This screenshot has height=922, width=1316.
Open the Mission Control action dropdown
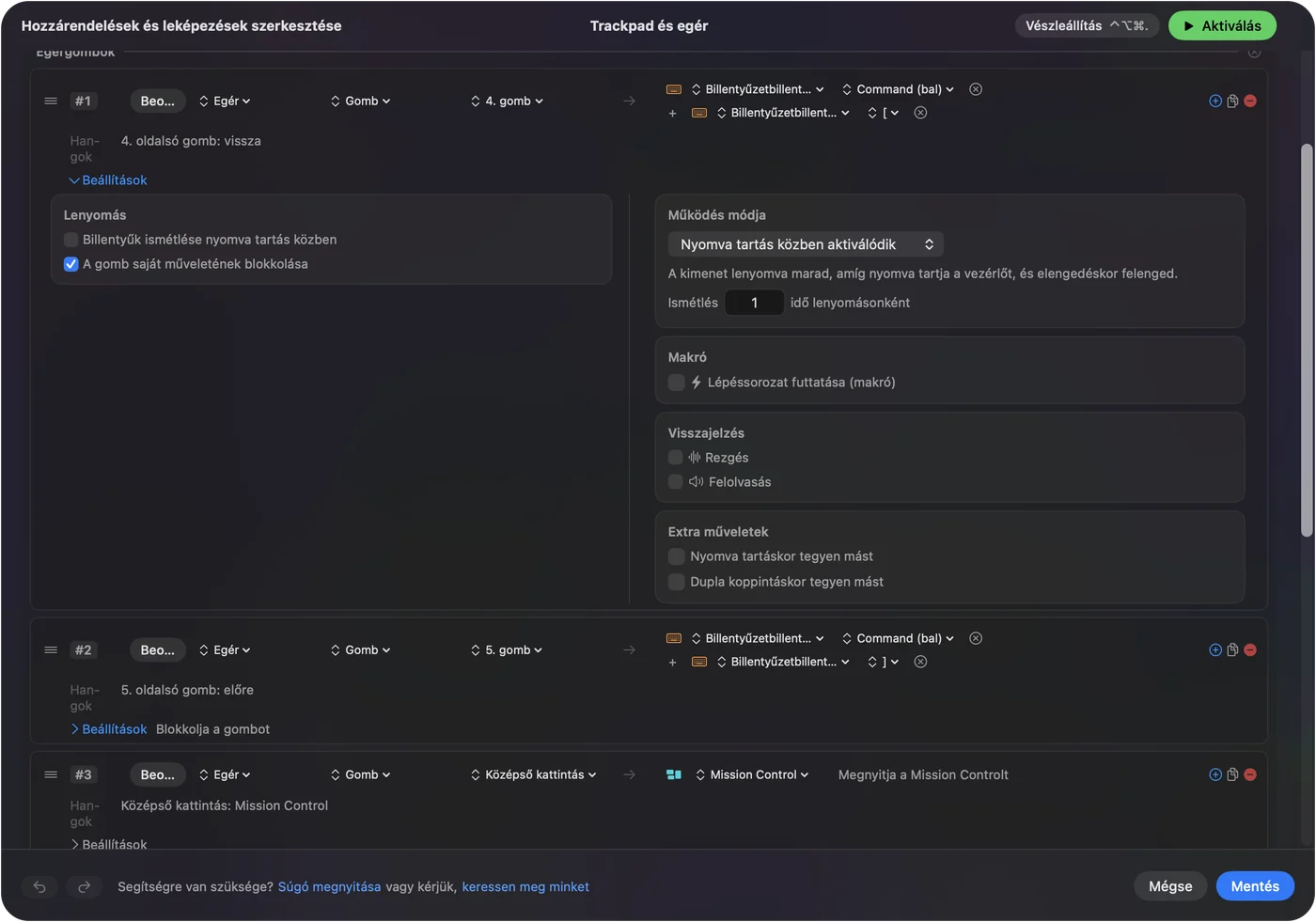pyautogui.click(x=752, y=774)
